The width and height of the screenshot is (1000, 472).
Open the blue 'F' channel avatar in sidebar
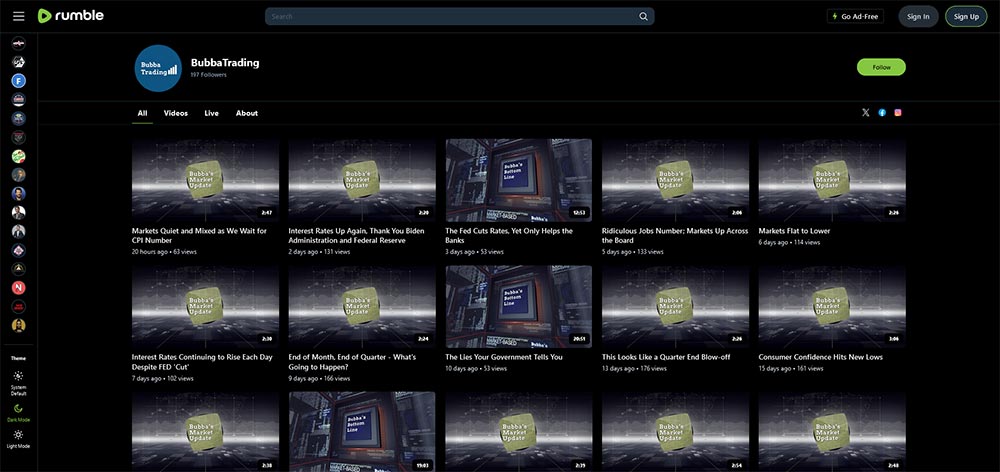point(18,81)
